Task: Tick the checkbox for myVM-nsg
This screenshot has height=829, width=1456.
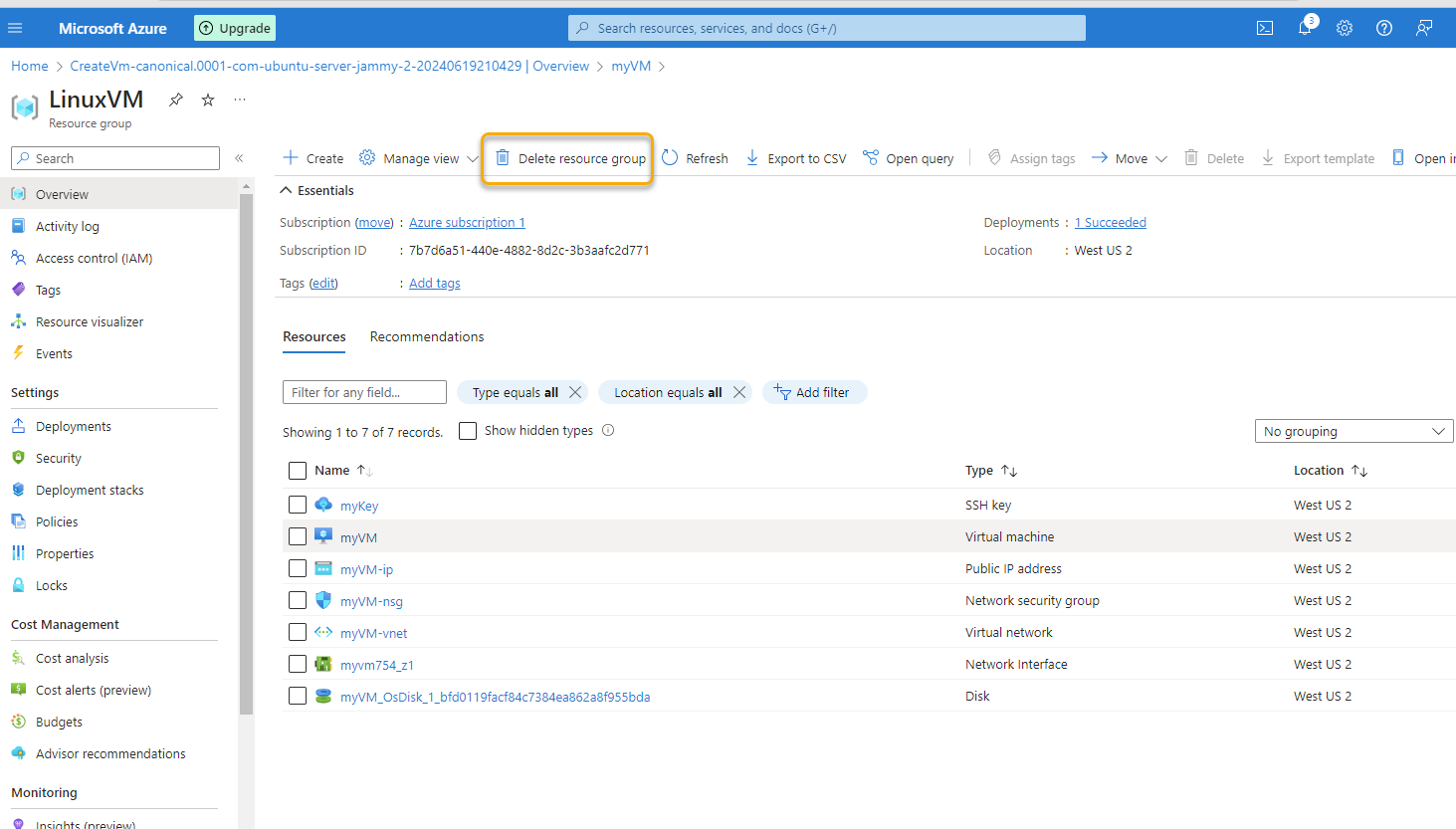Action: (298, 600)
